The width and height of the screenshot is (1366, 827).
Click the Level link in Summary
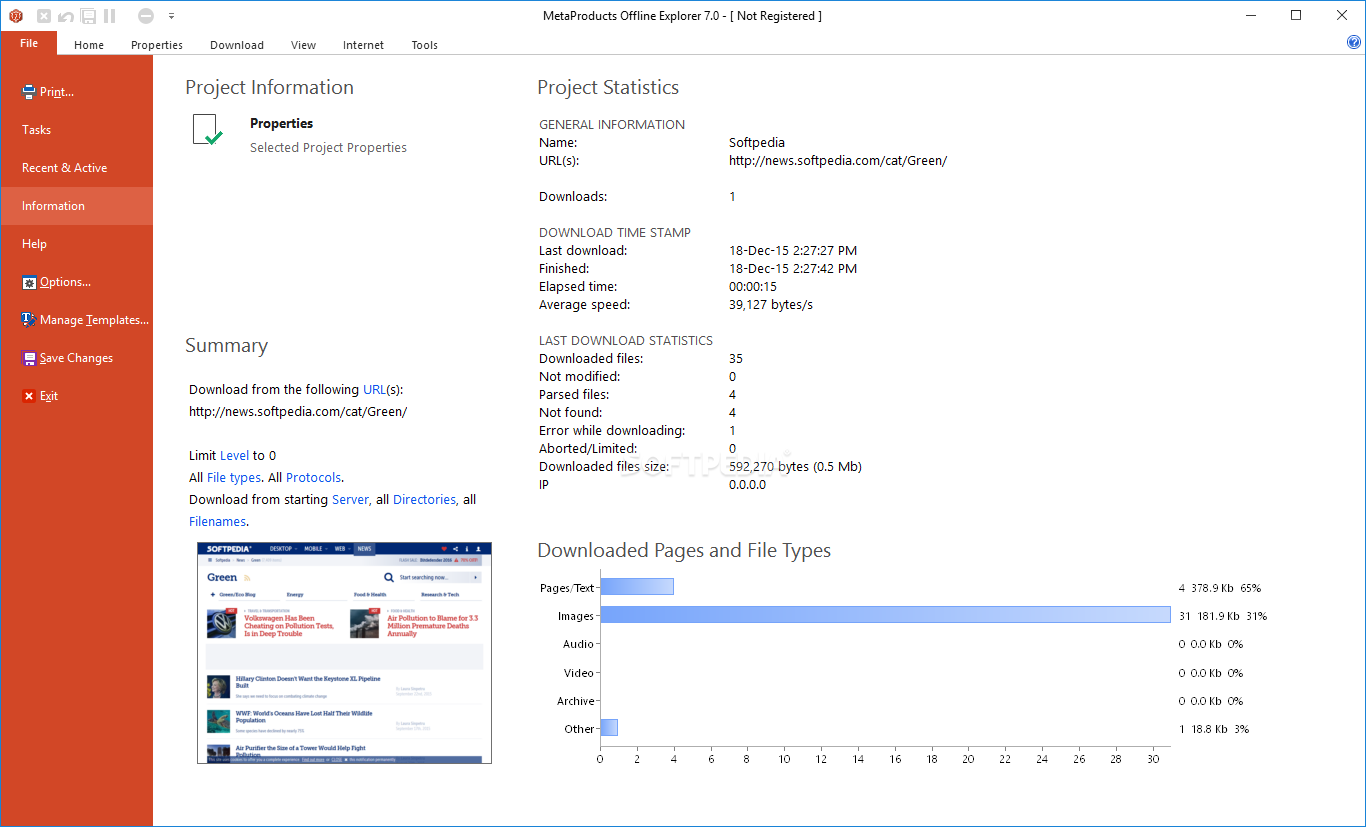[234, 456]
